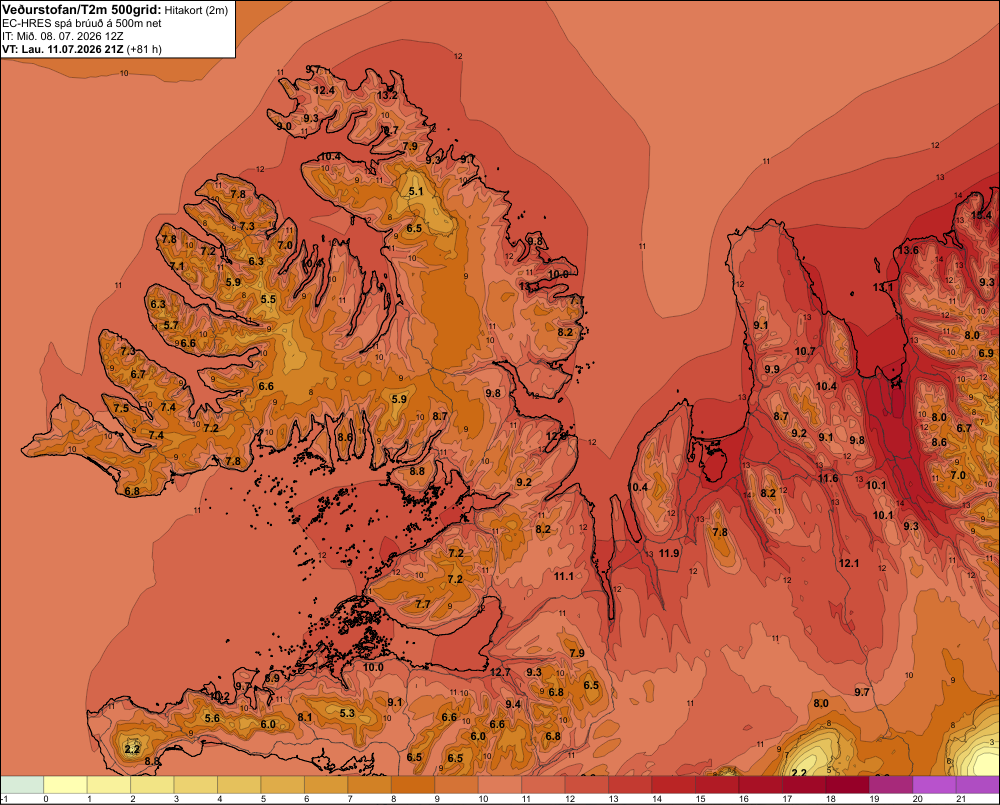Click the 5.3 temperature value

pos(347,713)
